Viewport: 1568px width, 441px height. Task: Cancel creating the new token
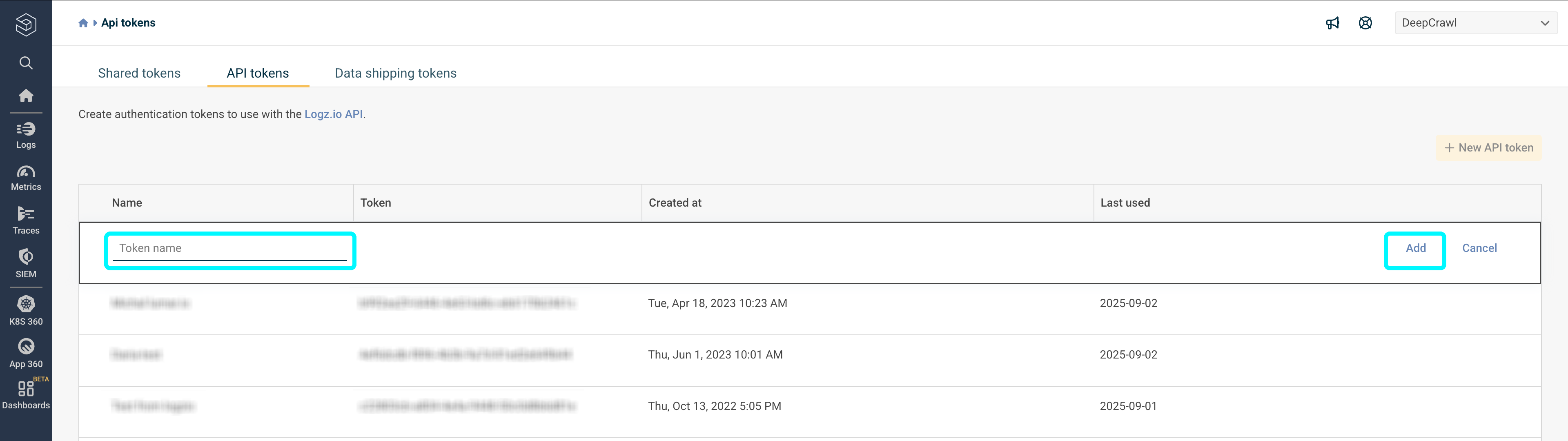click(1479, 248)
